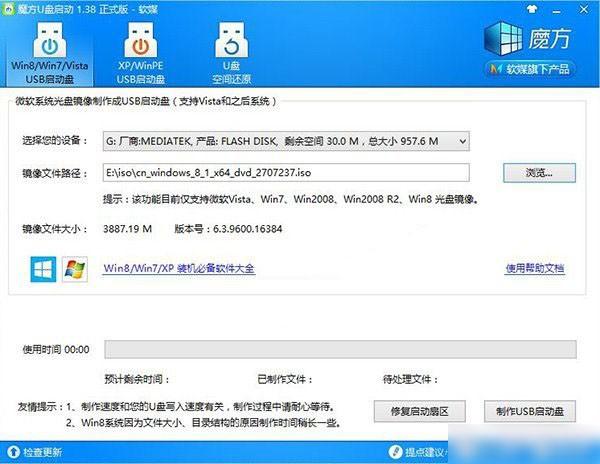Close the 魔方U盘启动 window
Viewport: 600px width, 464px height.
coord(584,10)
